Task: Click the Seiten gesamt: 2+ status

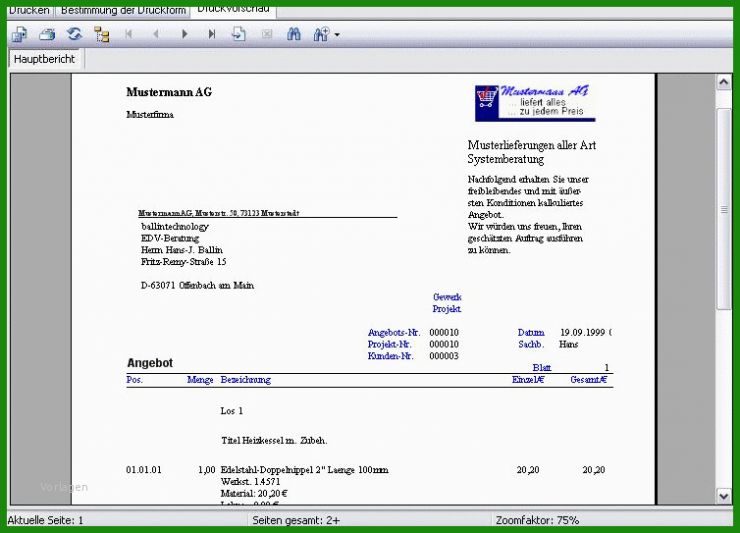Action: pyautogui.click(x=296, y=520)
